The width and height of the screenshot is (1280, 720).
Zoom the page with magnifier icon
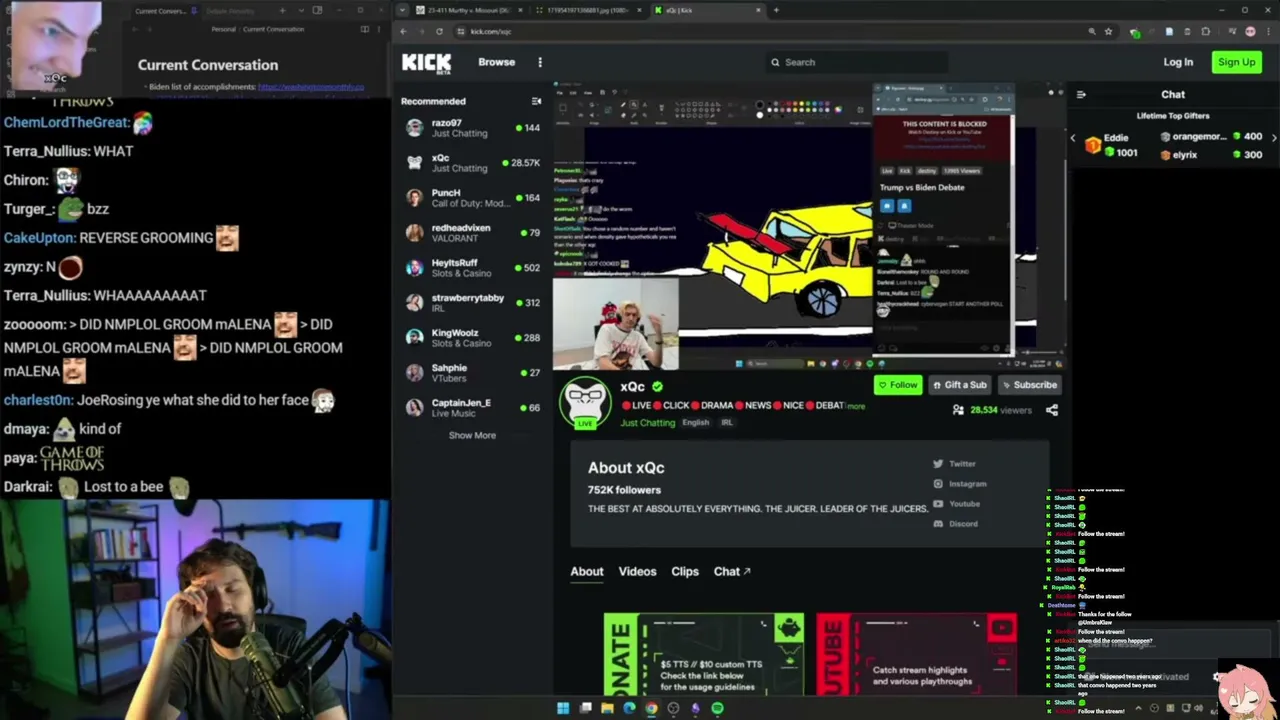click(1091, 31)
